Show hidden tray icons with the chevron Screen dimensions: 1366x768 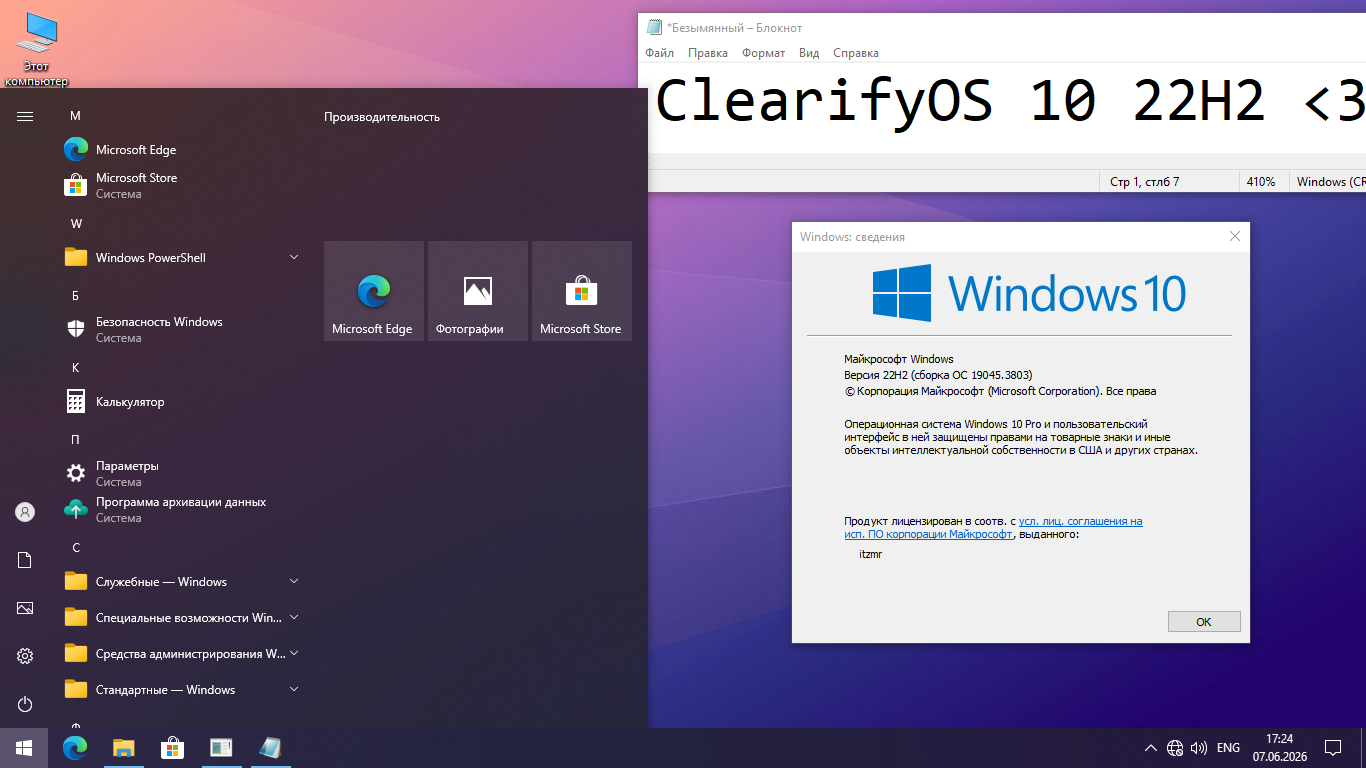pos(1150,748)
